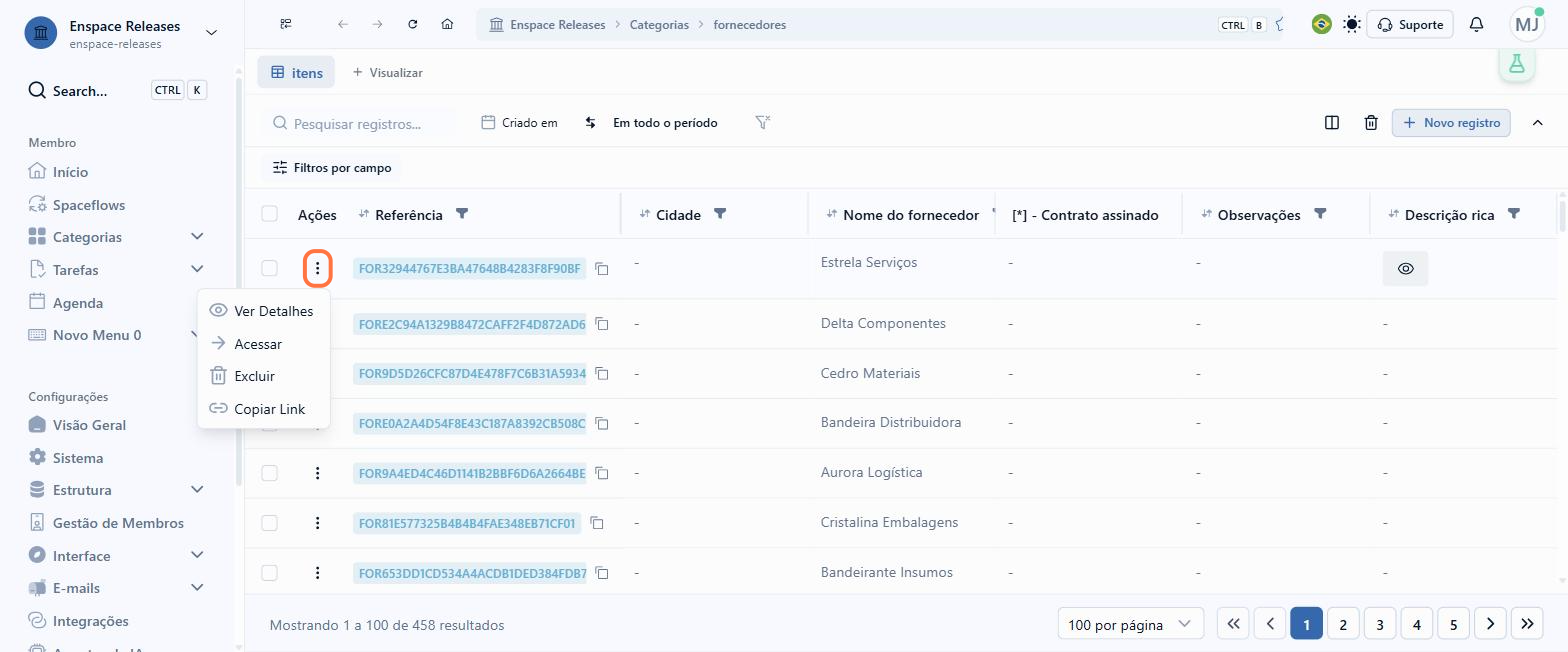Open actions menu for Bandeirante Insumos row

click(318, 573)
